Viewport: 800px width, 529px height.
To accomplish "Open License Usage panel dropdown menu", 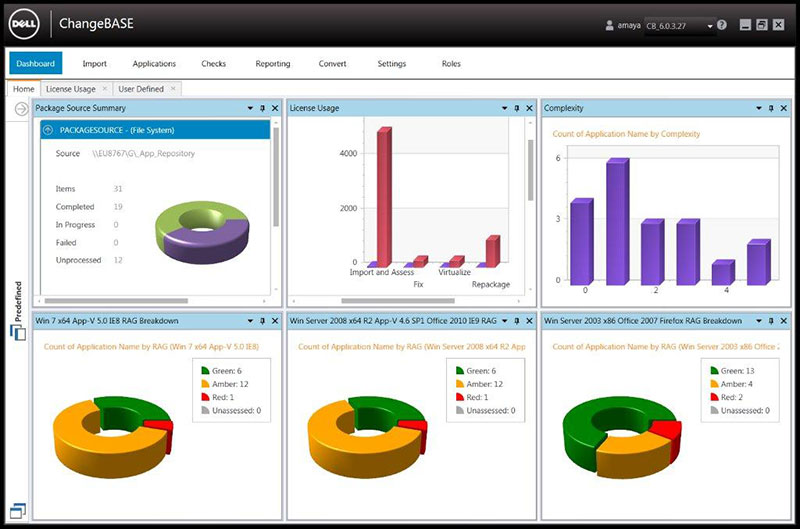I will coord(504,108).
